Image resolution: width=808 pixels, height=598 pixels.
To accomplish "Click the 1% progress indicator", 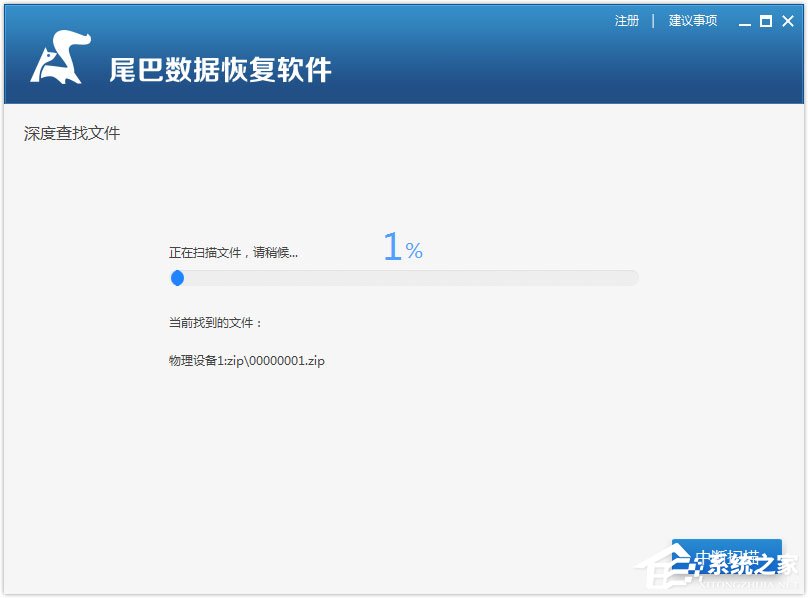I will (403, 246).
